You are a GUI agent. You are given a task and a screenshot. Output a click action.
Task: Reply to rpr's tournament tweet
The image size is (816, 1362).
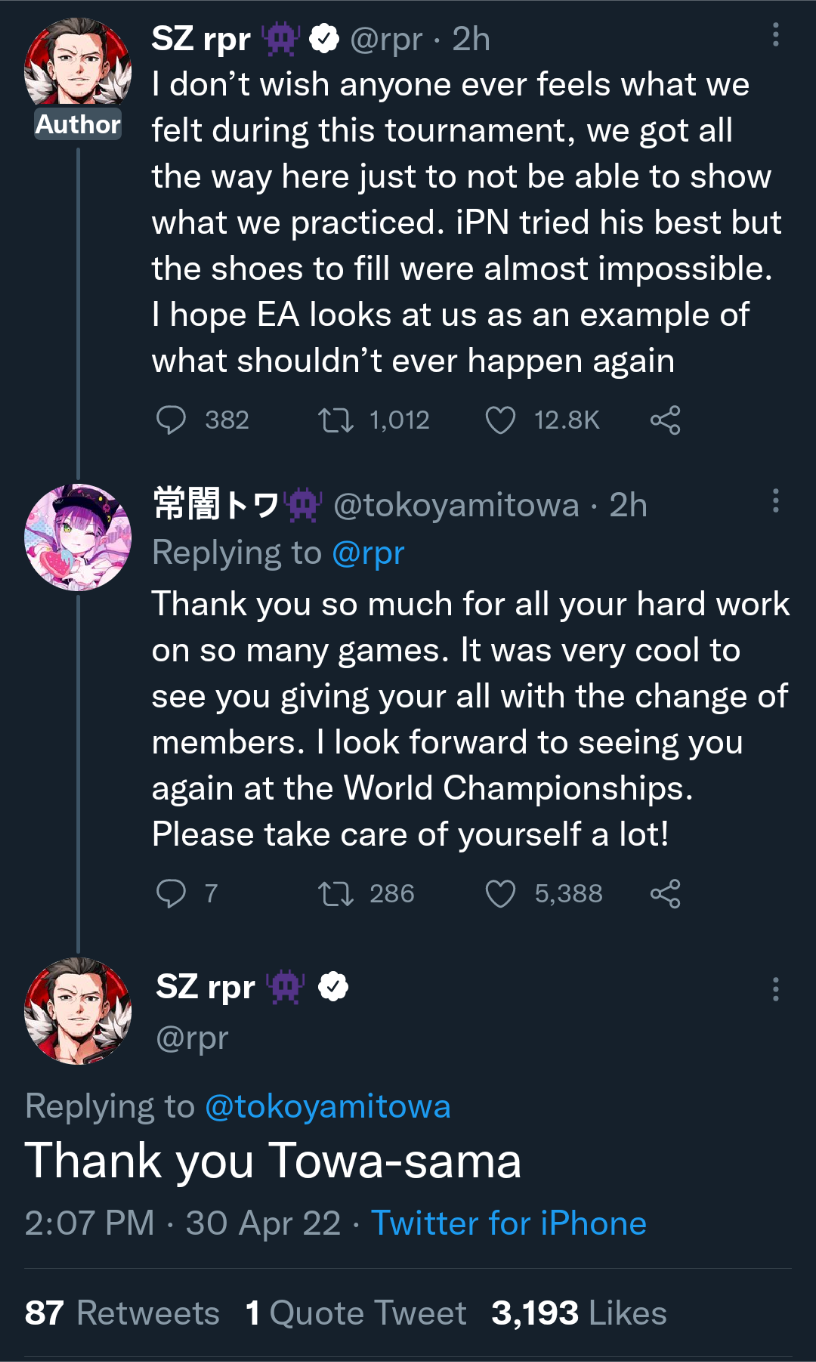[172, 420]
